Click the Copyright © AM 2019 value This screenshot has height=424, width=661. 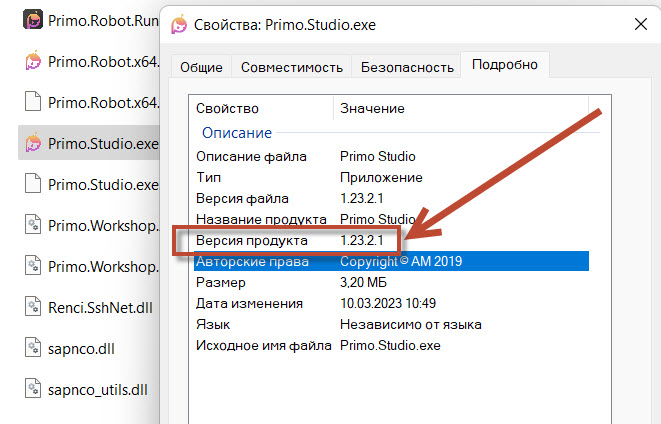click(x=401, y=261)
